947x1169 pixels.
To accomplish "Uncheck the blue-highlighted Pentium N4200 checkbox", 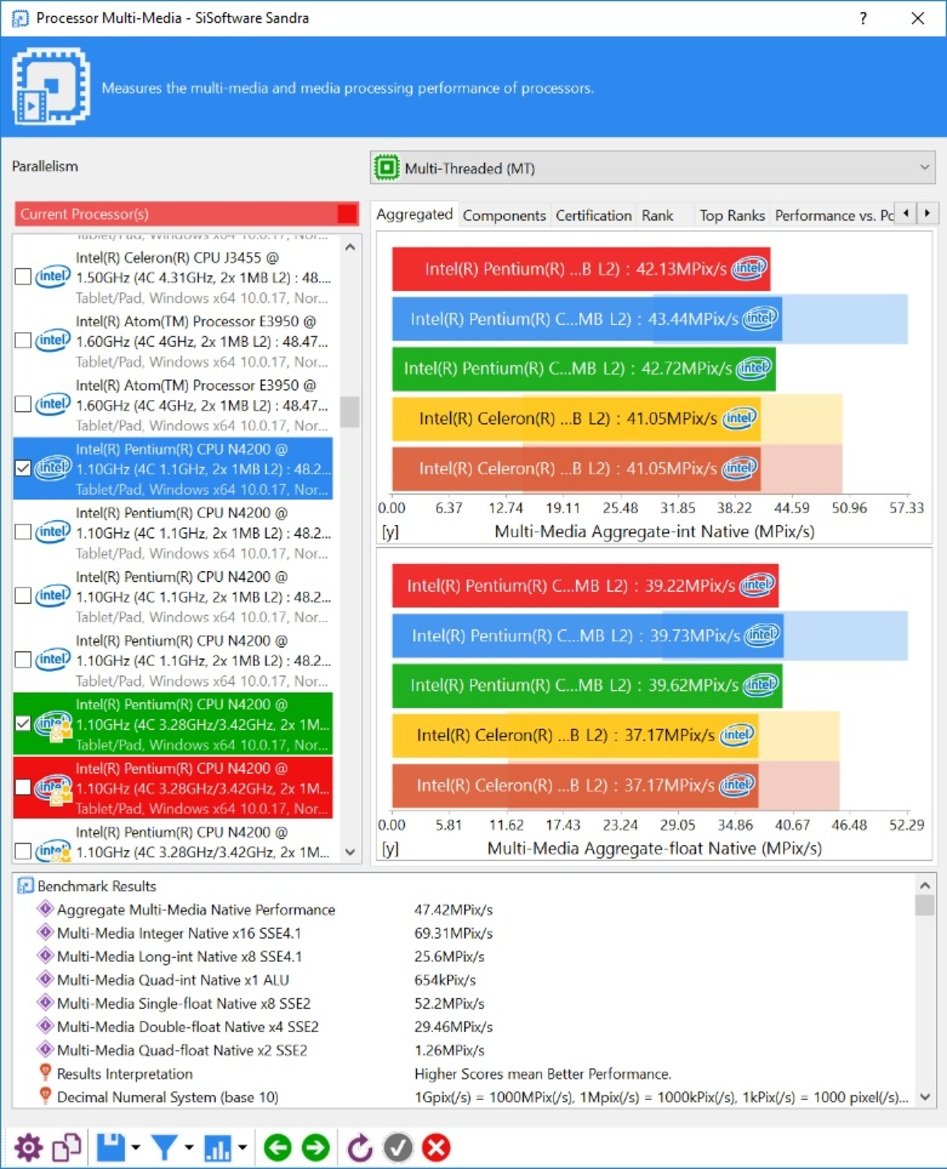I will point(23,468).
